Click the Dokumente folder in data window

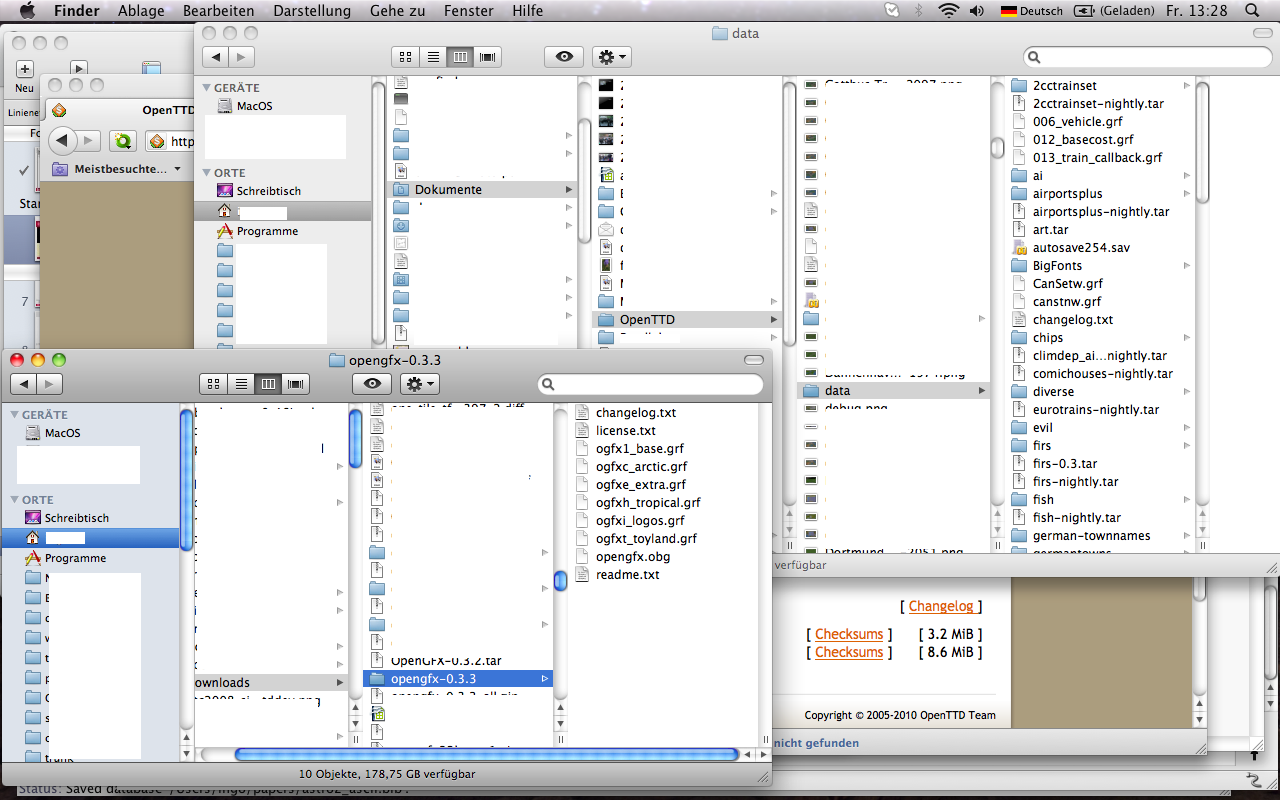point(483,190)
